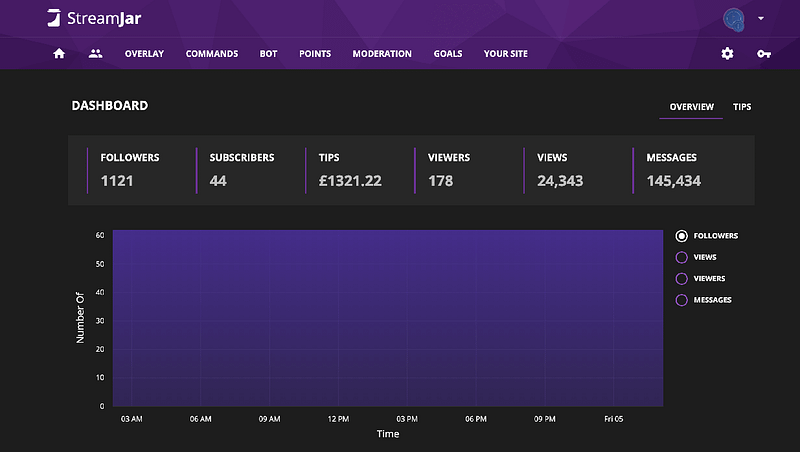This screenshot has width=800, height=452.
Task: Click the StreamJar logo
Action: [91, 18]
